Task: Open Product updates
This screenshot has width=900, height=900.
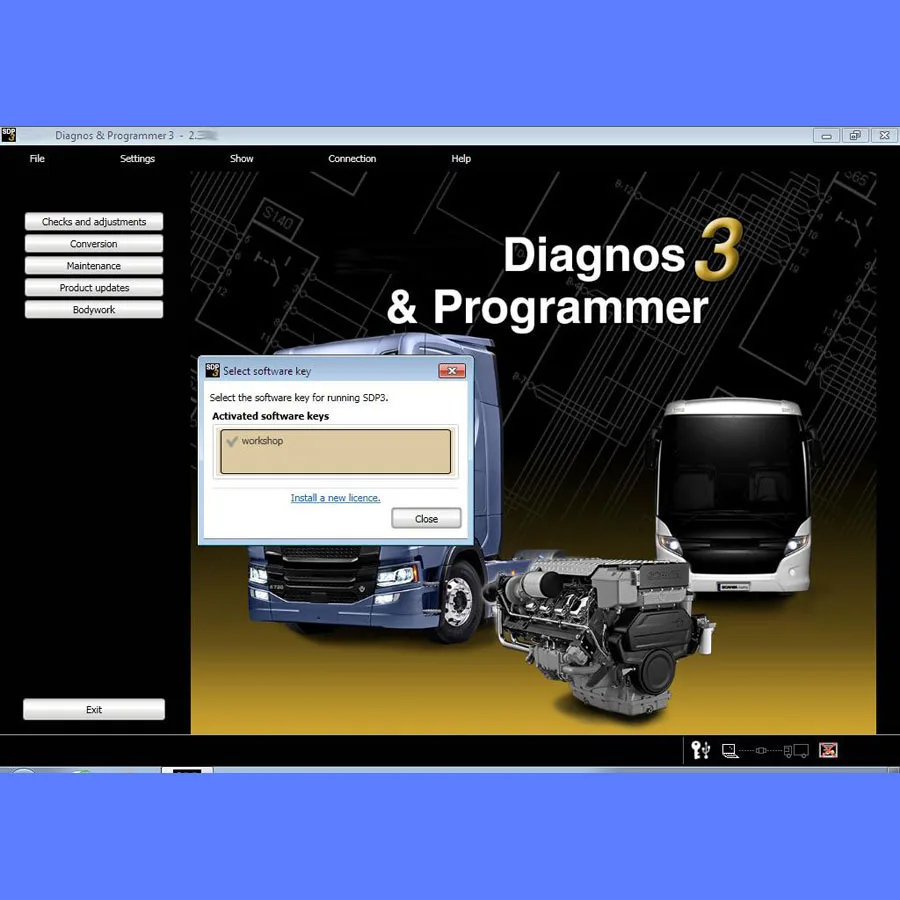Action: pos(94,287)
